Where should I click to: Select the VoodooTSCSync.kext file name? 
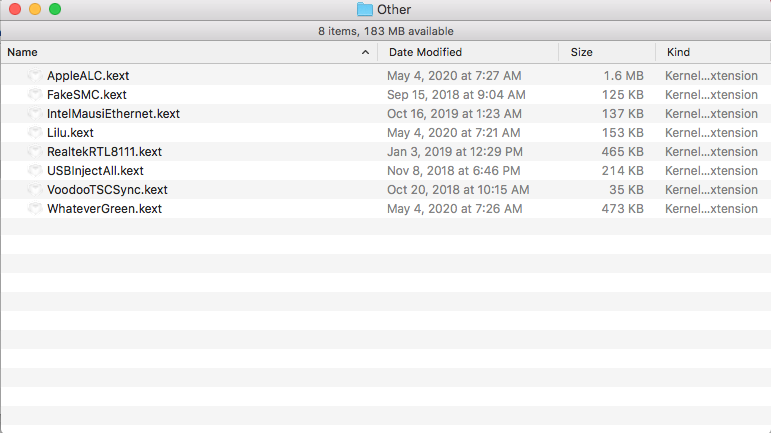107,190
